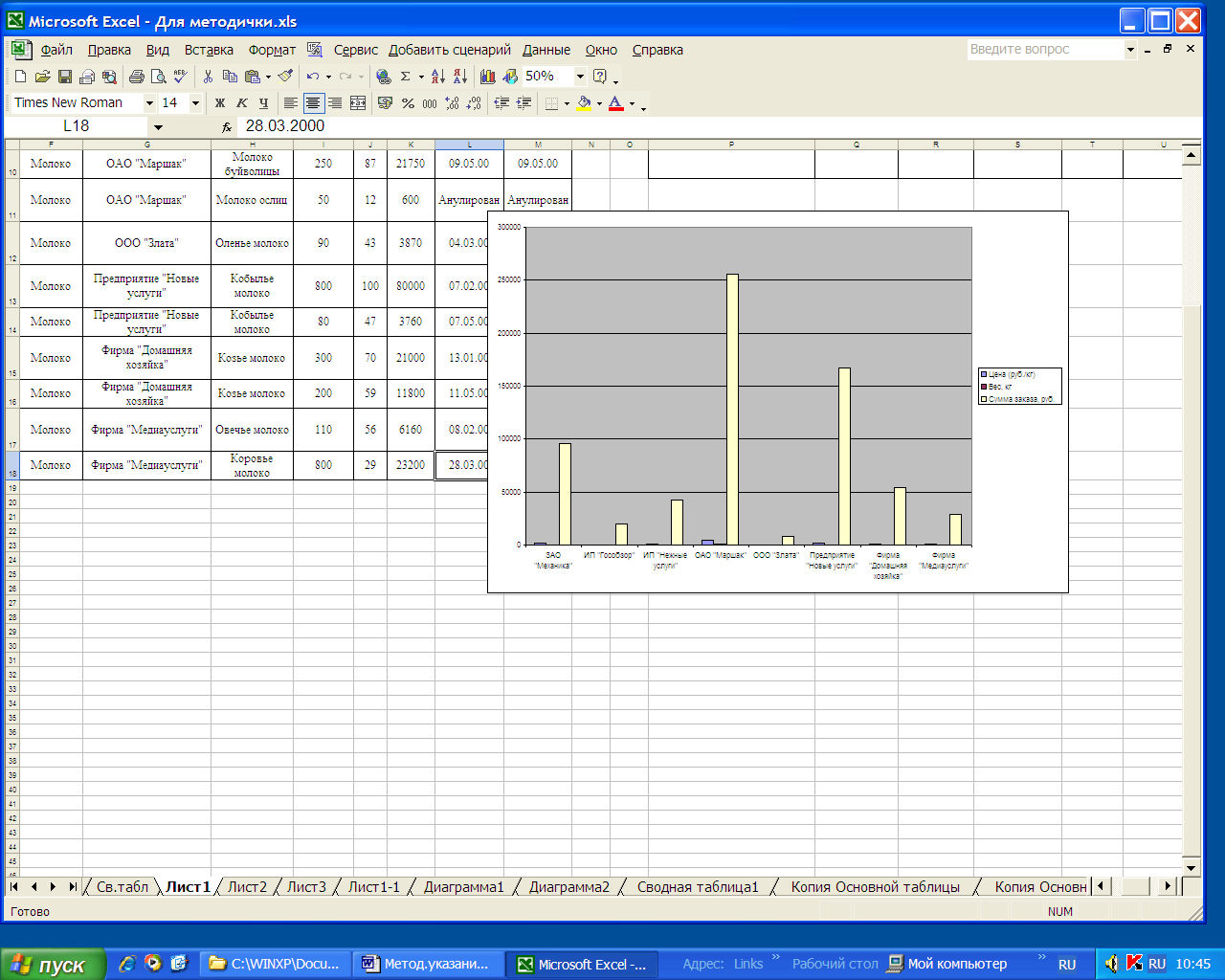The width and height of the screenshot is (1225, 980).
Task: Sort ascending with the A-Я down icon
Action: coord(438,77)
